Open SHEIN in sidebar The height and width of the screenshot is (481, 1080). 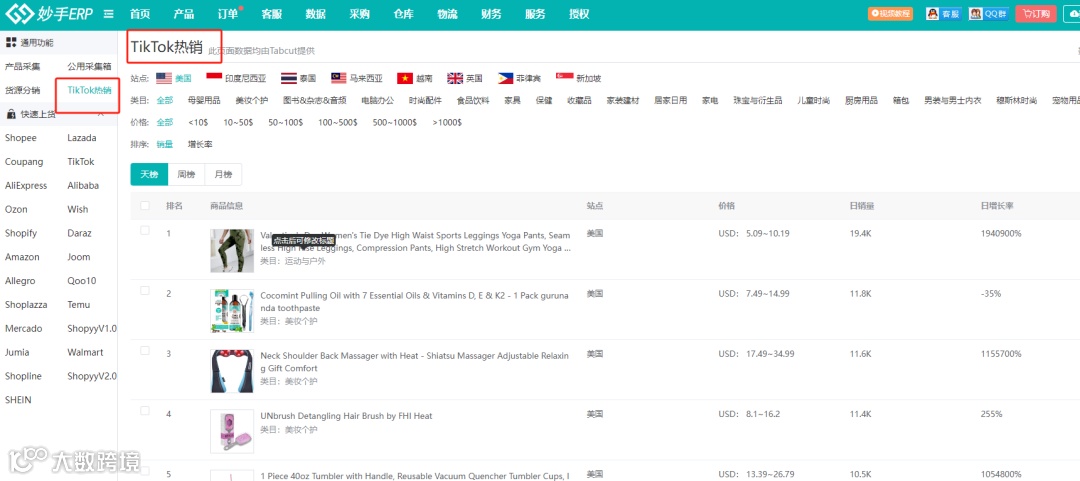18,400
